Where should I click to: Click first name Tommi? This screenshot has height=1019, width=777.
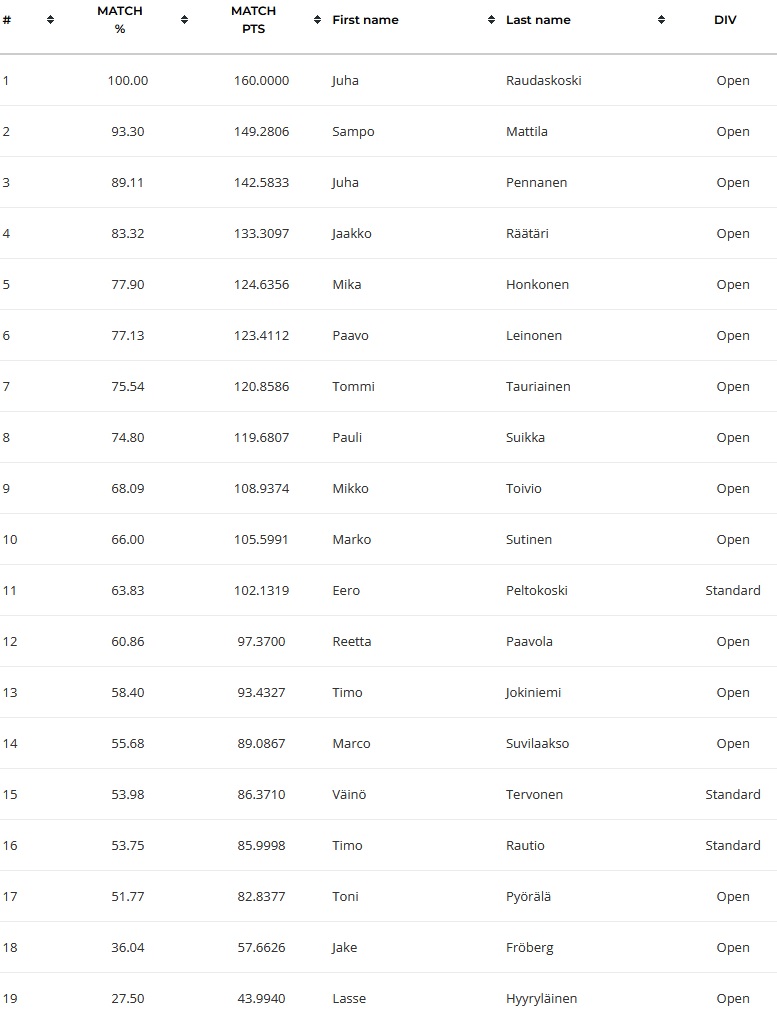point(353,387)
